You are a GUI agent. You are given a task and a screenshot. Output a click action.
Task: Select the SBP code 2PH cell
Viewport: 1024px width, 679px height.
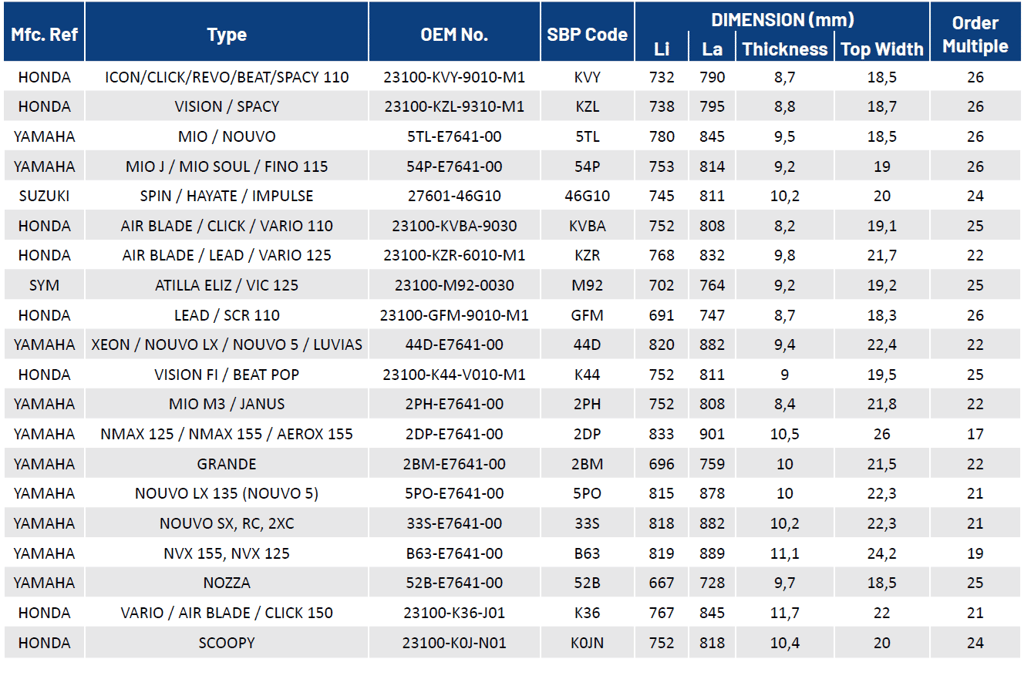(x=587, y=404)
